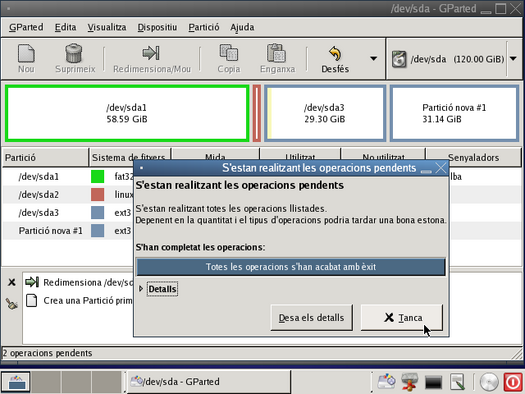Click the CD disc icon in tray
Screen dimensions: 525x394
click(489, 382)
